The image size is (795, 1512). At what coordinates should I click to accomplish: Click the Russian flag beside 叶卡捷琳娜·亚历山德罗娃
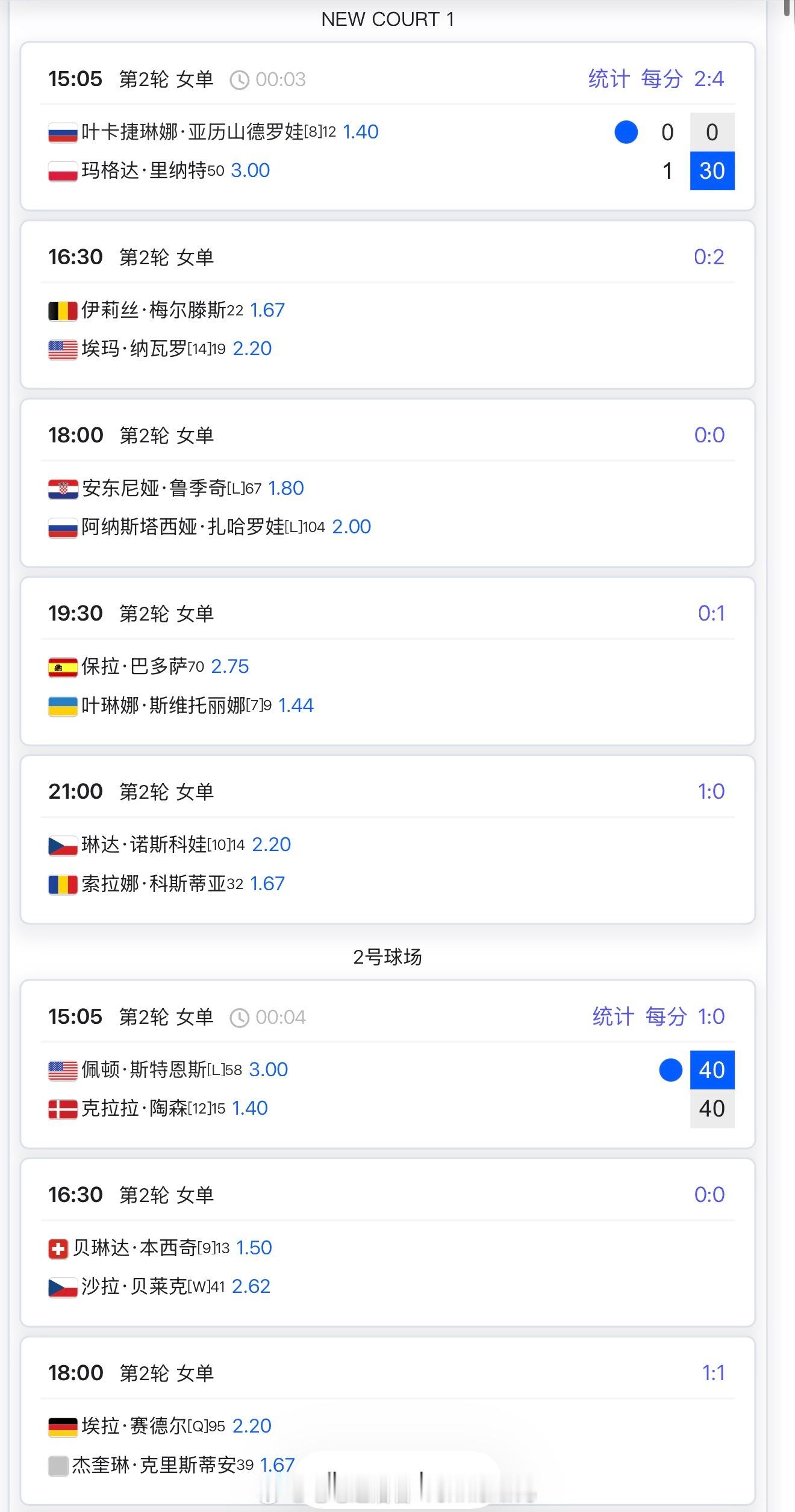point(63,132)
